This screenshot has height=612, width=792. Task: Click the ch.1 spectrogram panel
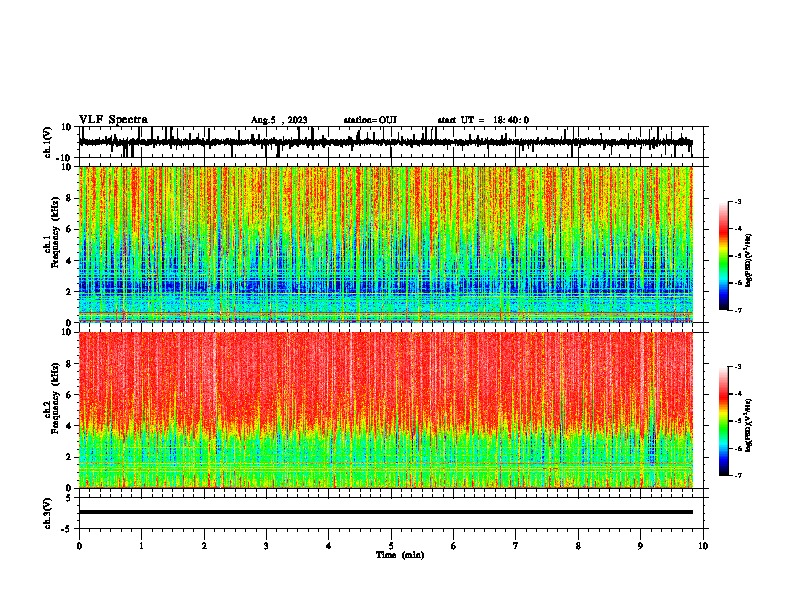pos(386,244)
